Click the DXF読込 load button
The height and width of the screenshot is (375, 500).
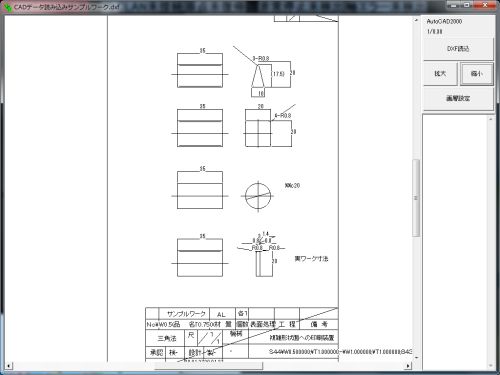click(458, 49)
